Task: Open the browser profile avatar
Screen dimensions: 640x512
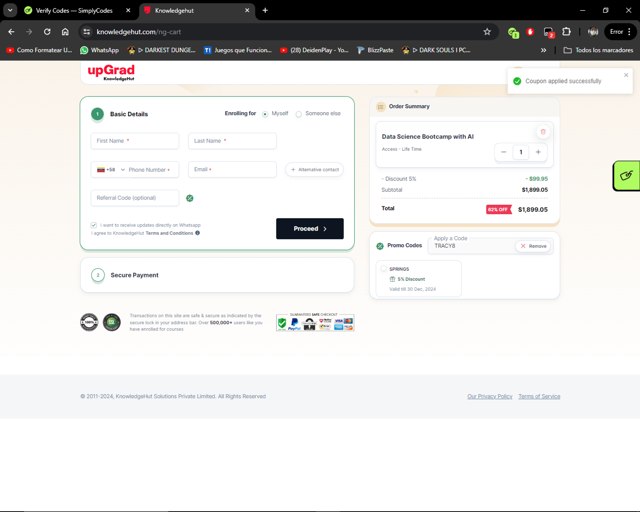Action: click(593, 31)
